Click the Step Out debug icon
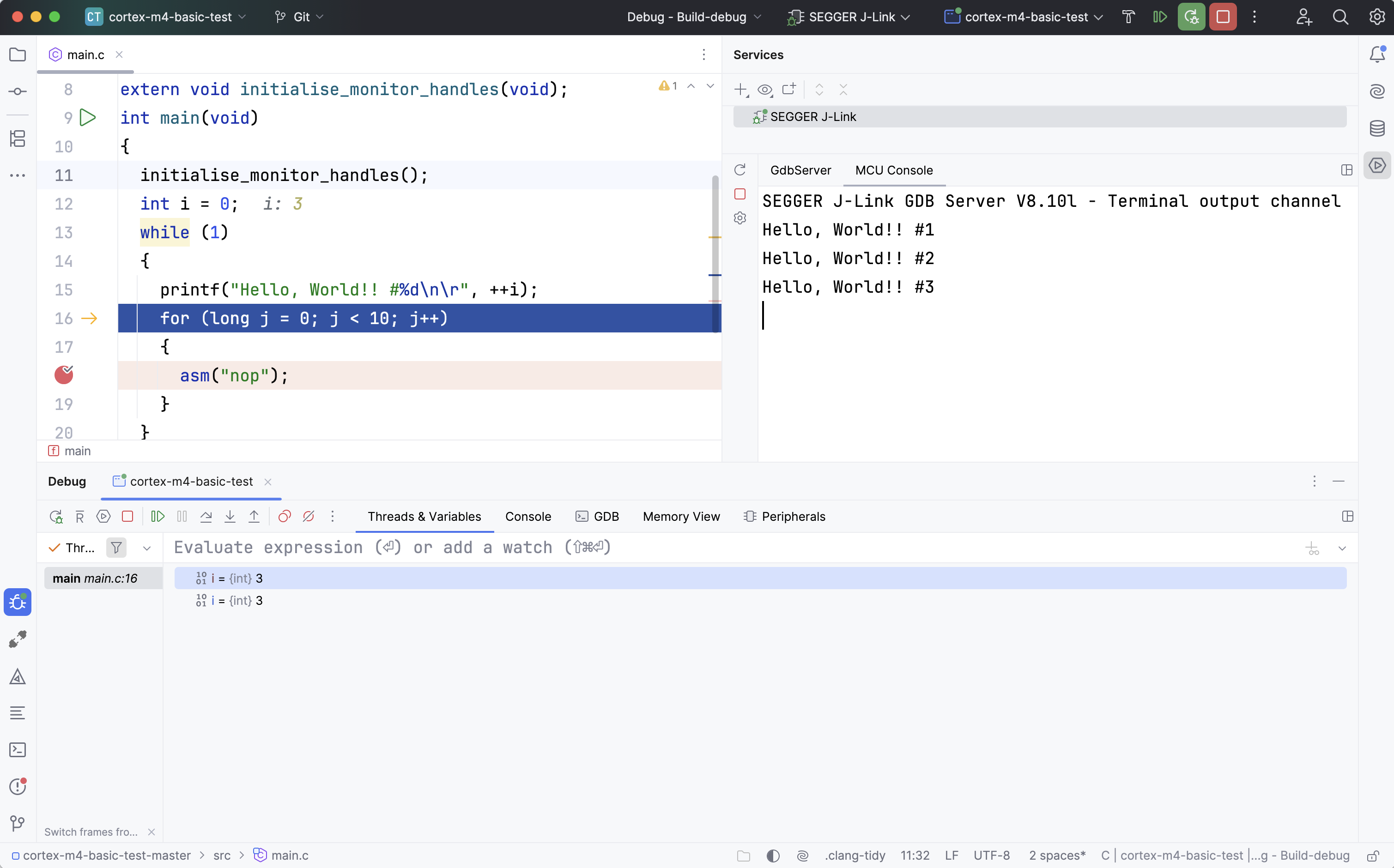1394x868 pixels. pos(254,516)
